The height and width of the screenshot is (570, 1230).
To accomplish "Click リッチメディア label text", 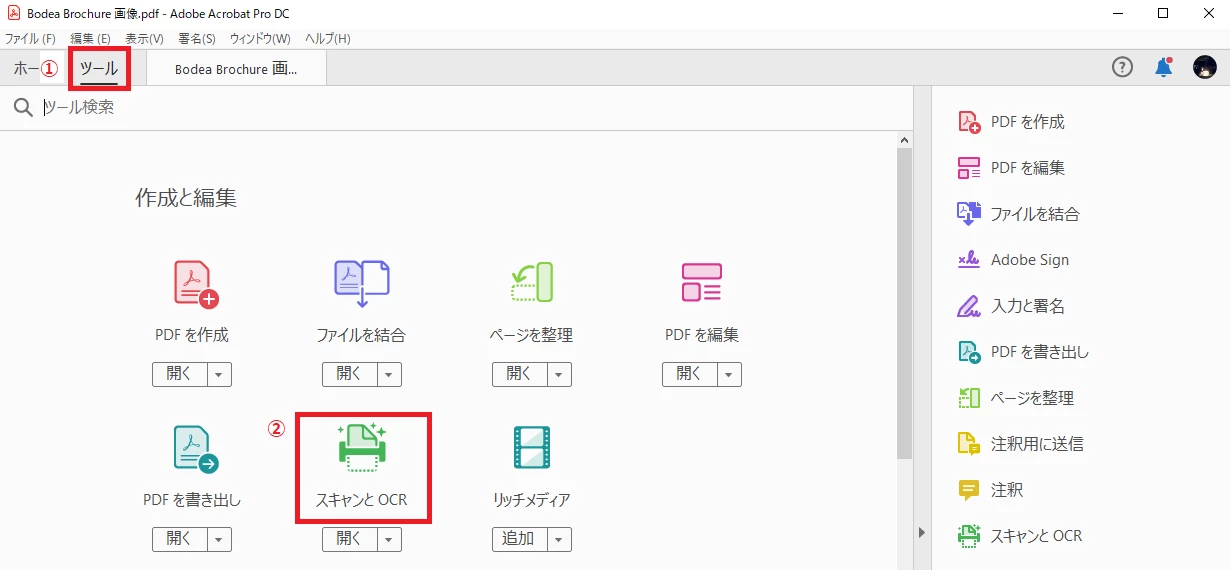I will [532, 500].
